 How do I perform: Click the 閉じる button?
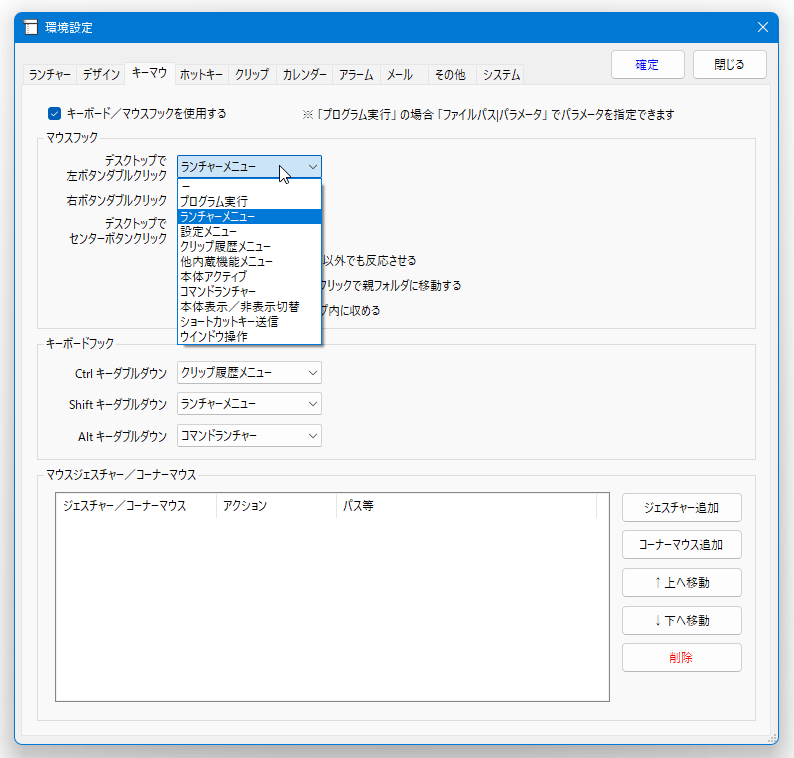point(729,65)
